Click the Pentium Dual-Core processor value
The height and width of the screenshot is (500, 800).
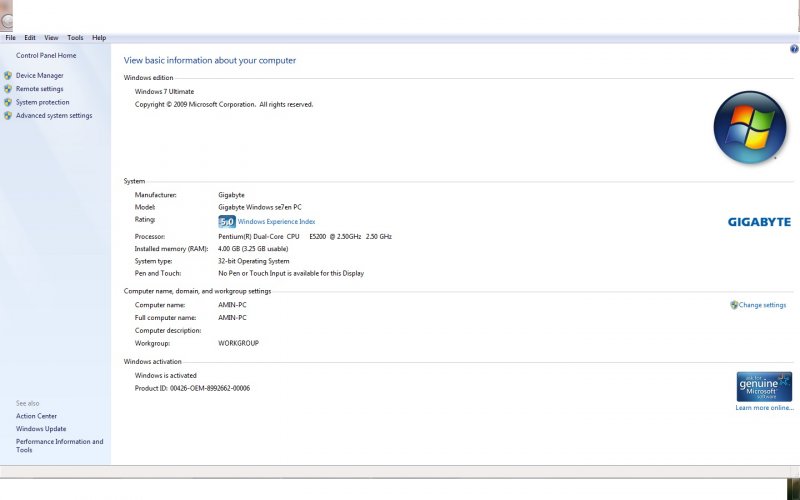(x=305, y=237)
